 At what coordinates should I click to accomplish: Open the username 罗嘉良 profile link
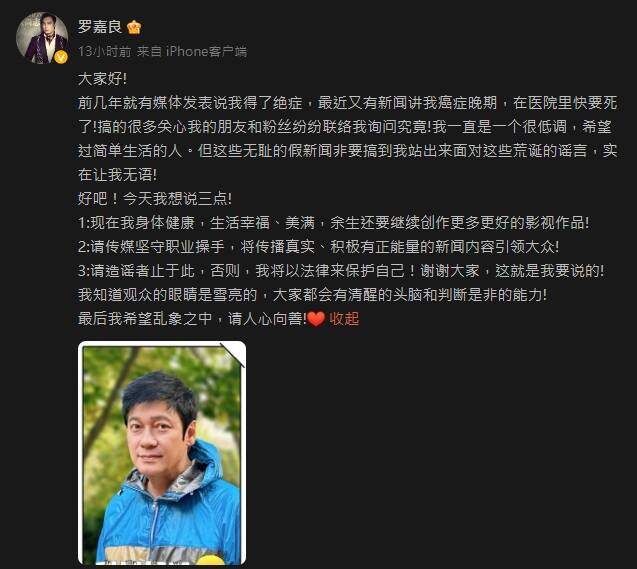(100, 27)
